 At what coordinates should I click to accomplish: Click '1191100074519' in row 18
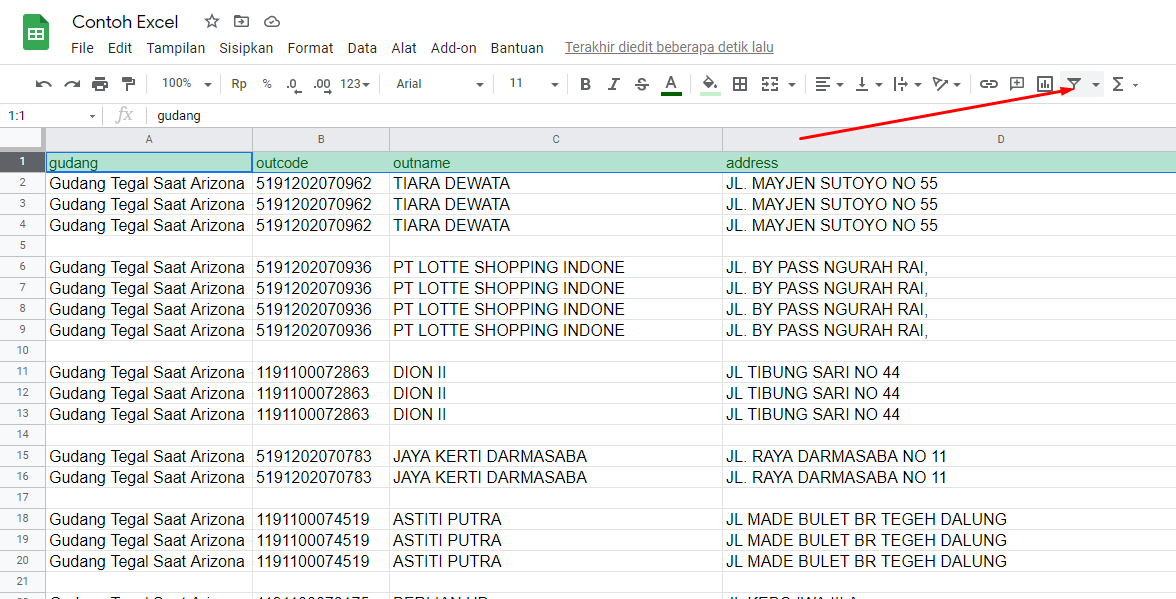point(313,520)
